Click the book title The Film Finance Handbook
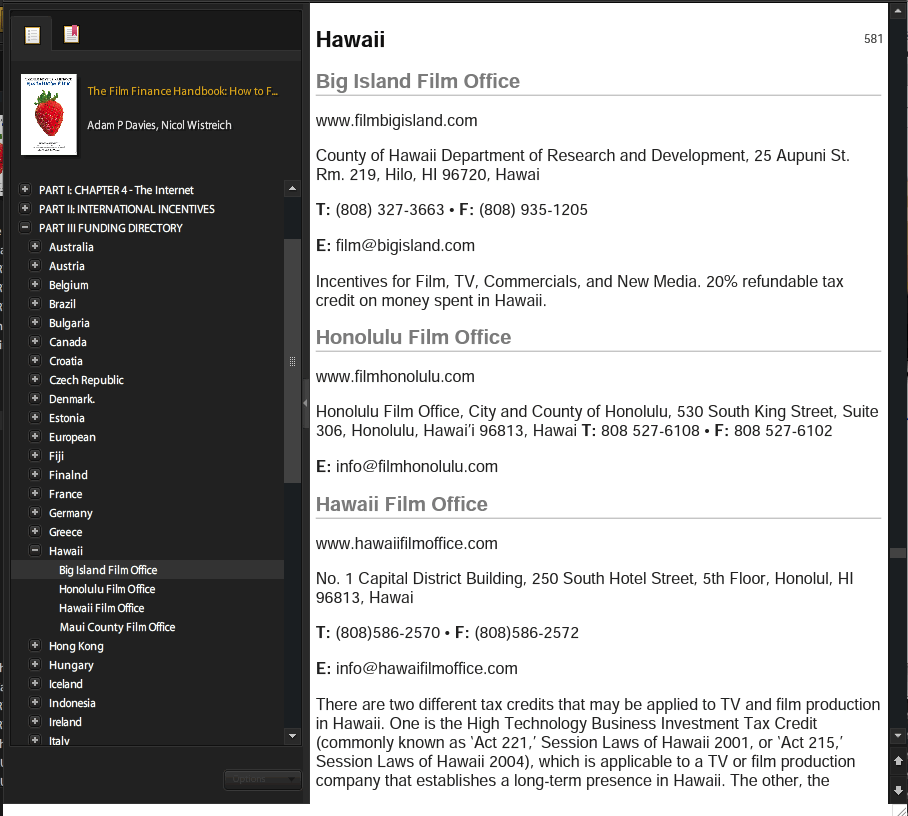Screen dimensions: 908x816 (182, 91)
